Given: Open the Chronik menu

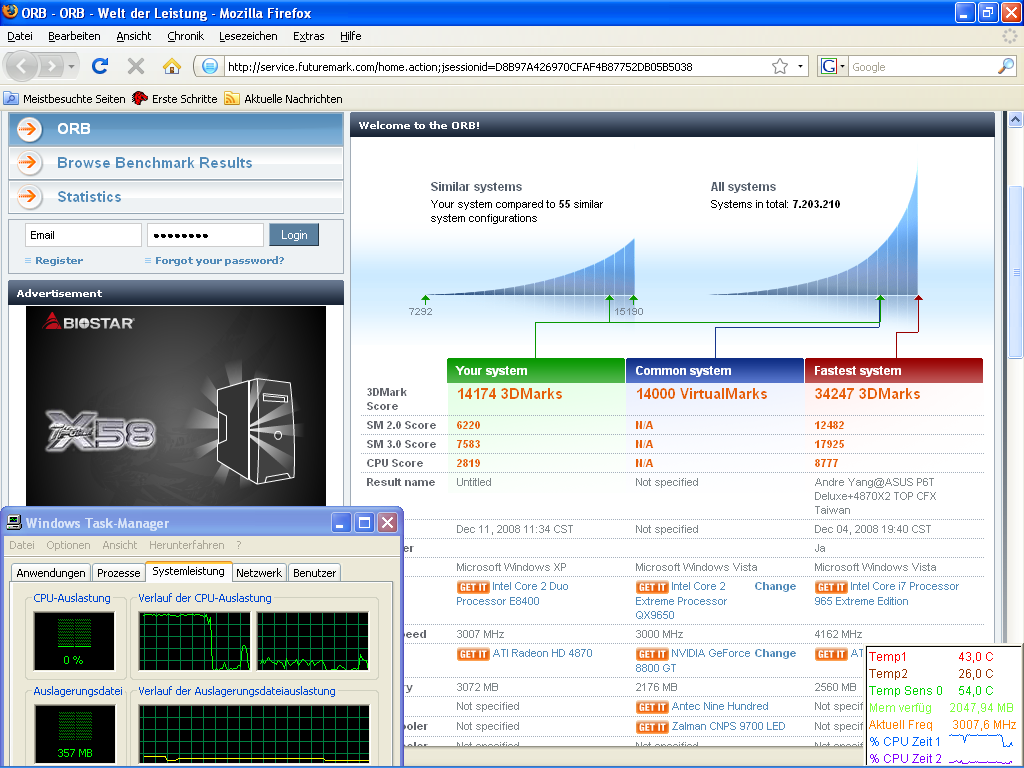Looking at the screenshot, I should pos(185,36).
